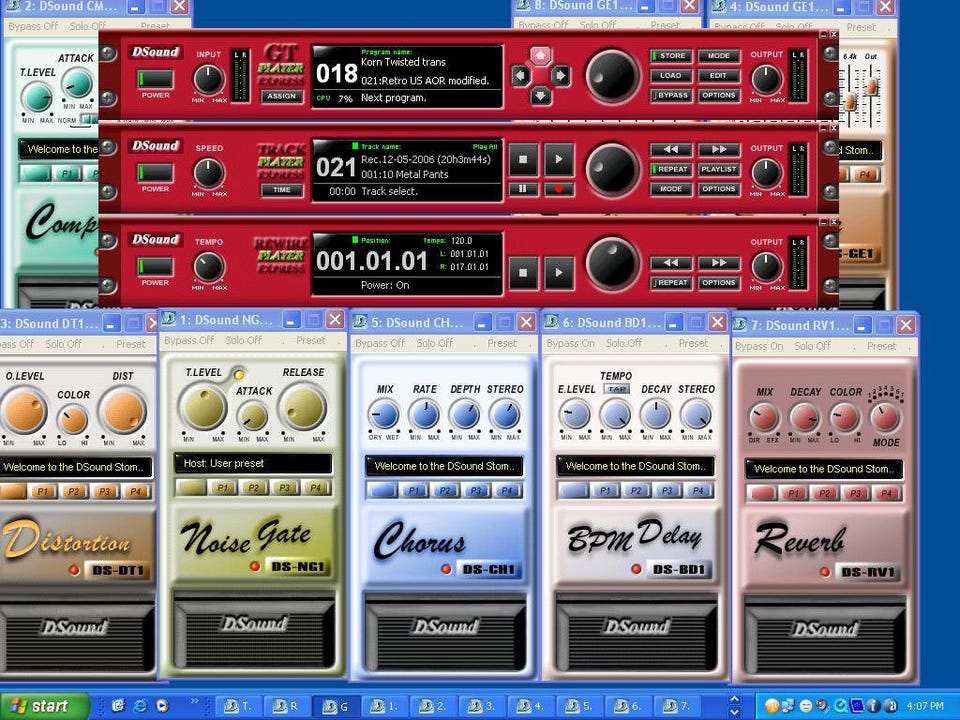Rewind the Track Player
Image resolution: width=960 pixels, height=720 pixels.
click(671, 150)
